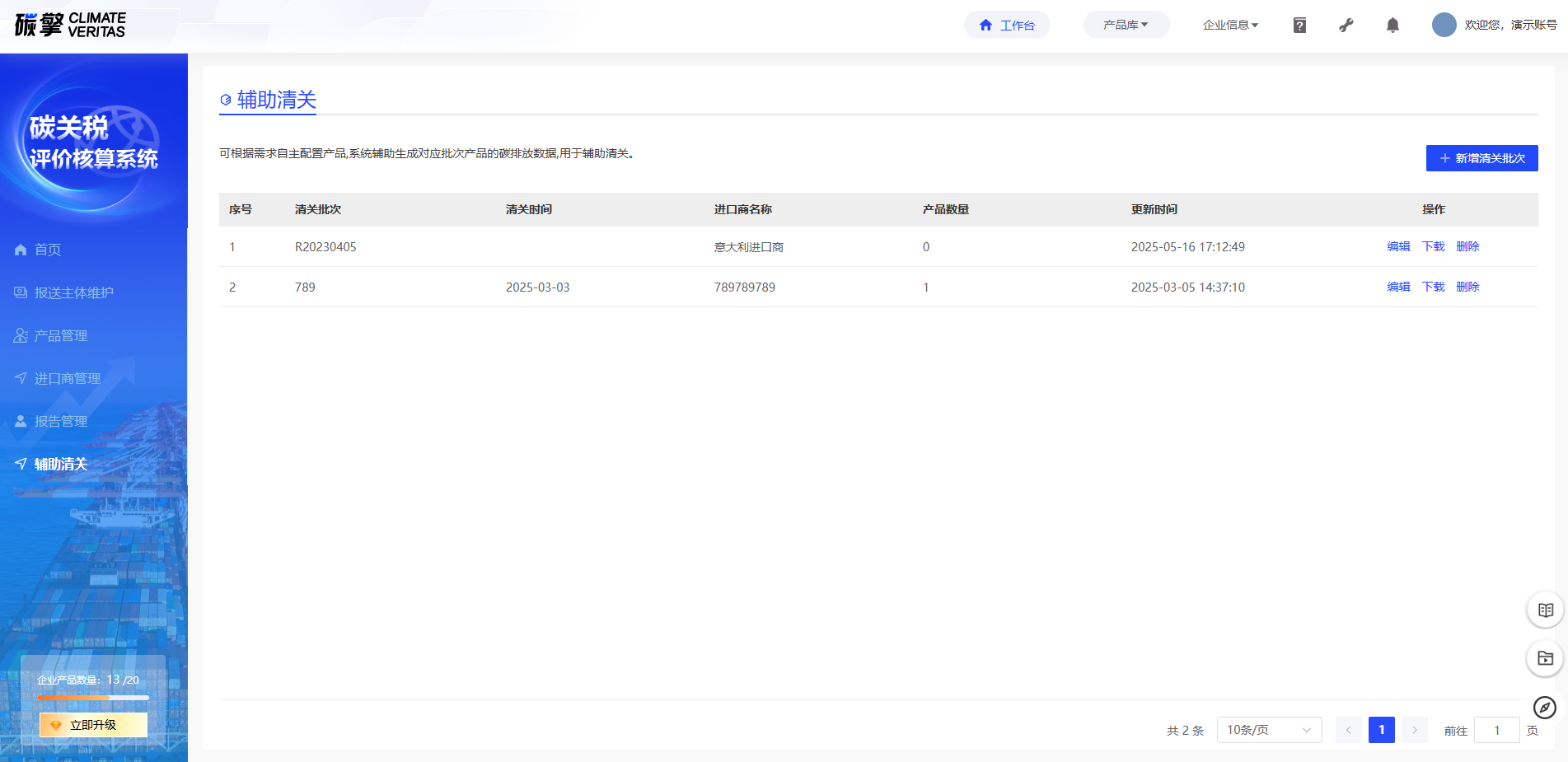
Task: Click the 新增清关批次 button
Action: coord(1481,158)
